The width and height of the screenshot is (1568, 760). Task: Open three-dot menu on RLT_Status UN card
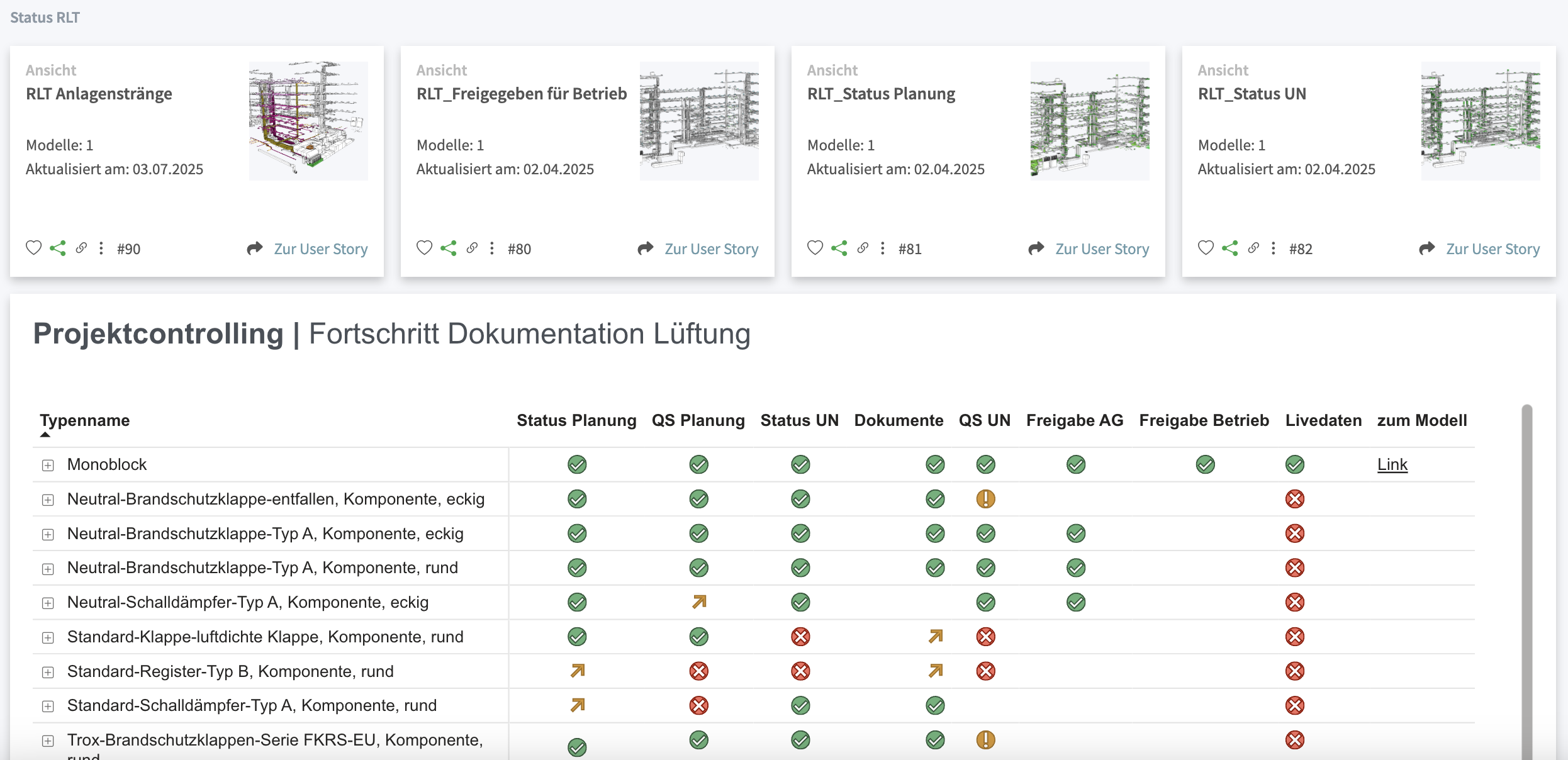click(x=1274, y=248)
